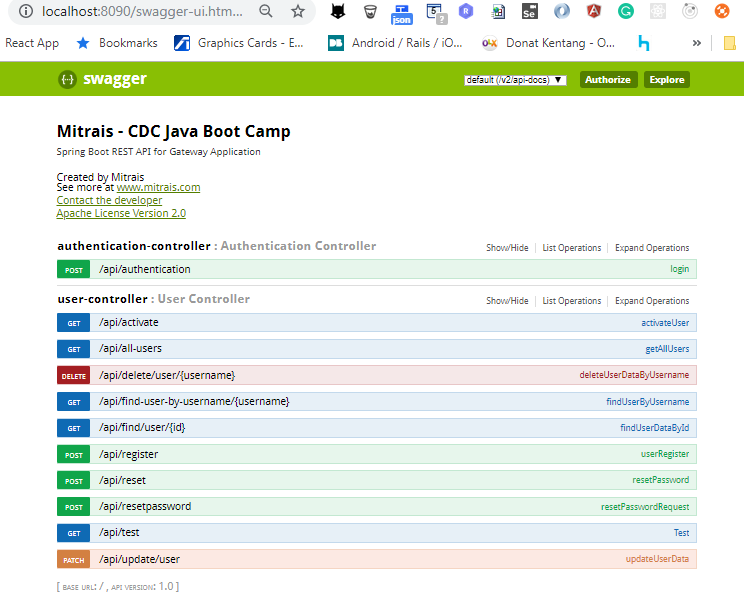Click the zoom magnifier icon in address bar
This screenshot has width=744, height=607.
click(x=266, y=11)
